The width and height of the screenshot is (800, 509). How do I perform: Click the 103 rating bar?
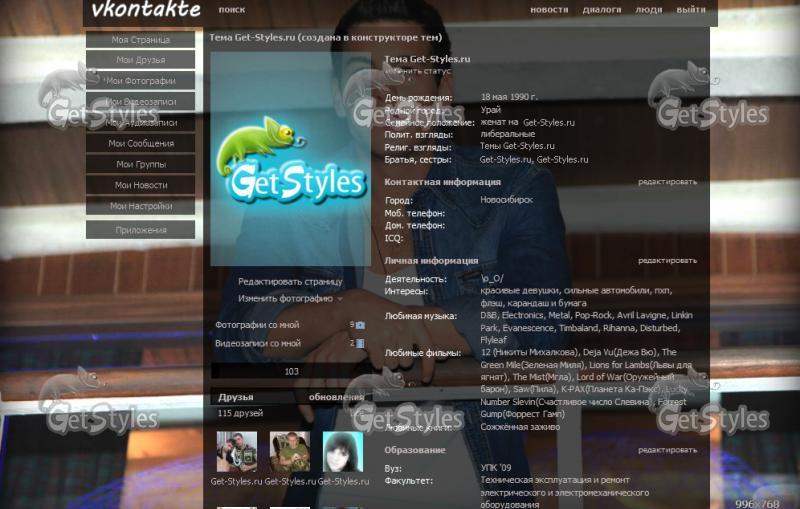pyautogui.click(x=291, y=371)
